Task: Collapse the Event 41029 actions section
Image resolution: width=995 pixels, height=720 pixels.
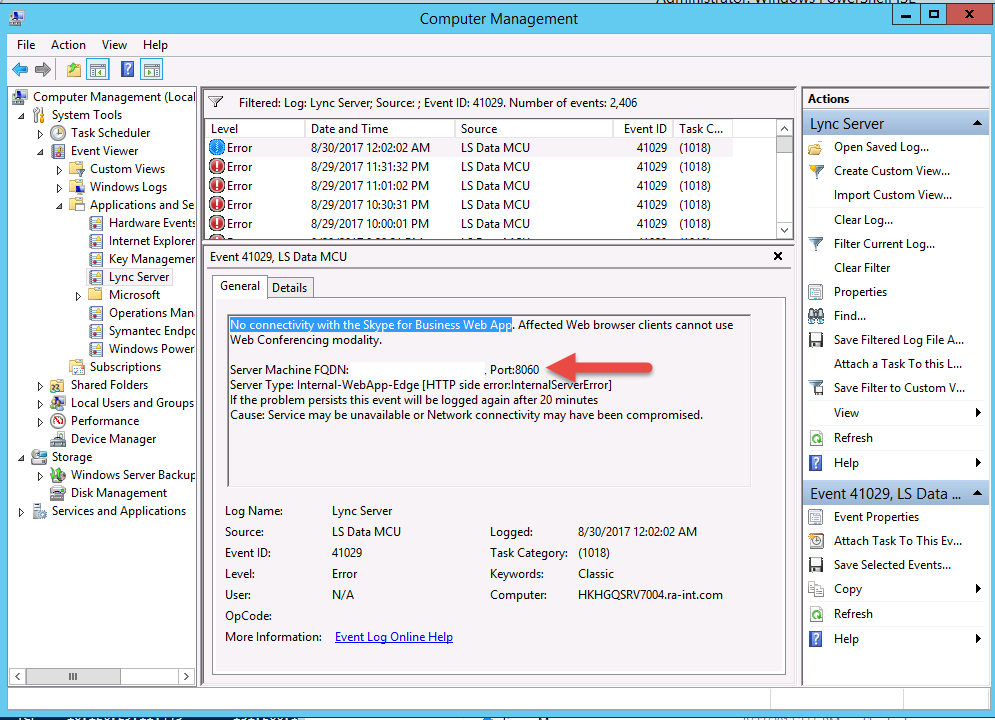Action: 977,493
